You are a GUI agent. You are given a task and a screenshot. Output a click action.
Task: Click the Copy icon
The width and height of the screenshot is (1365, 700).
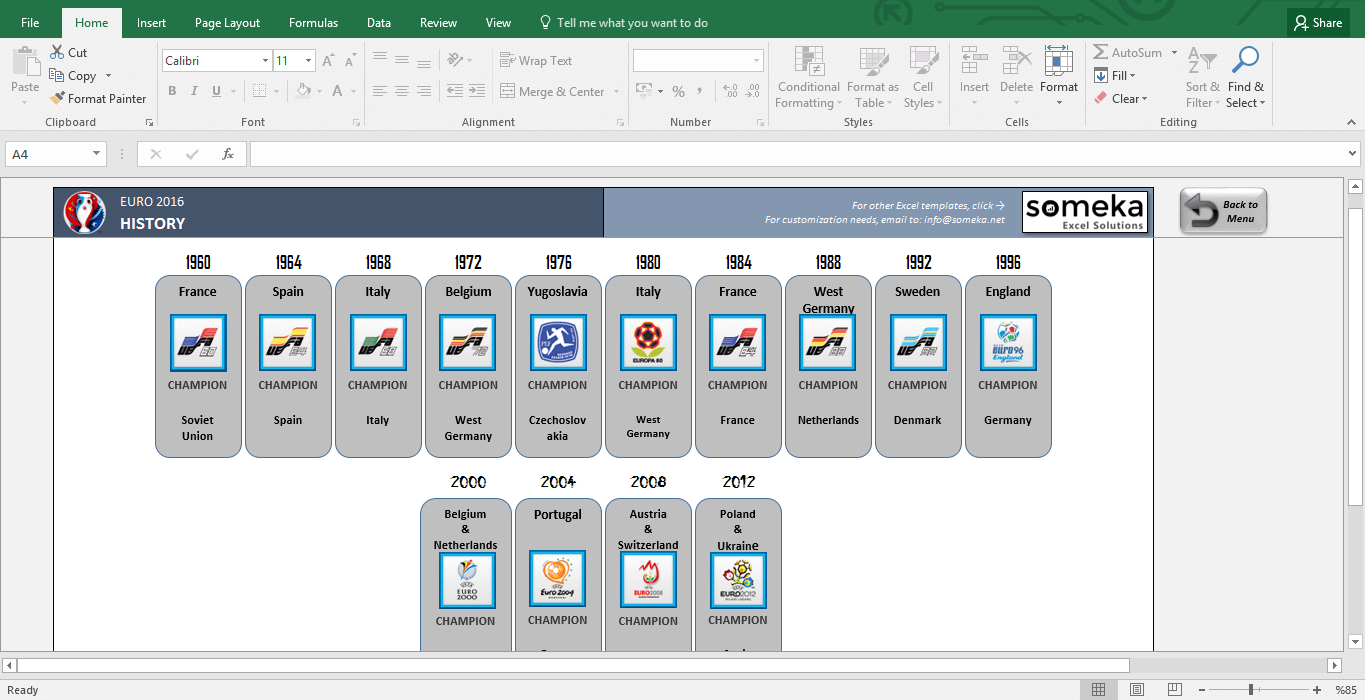57,76
